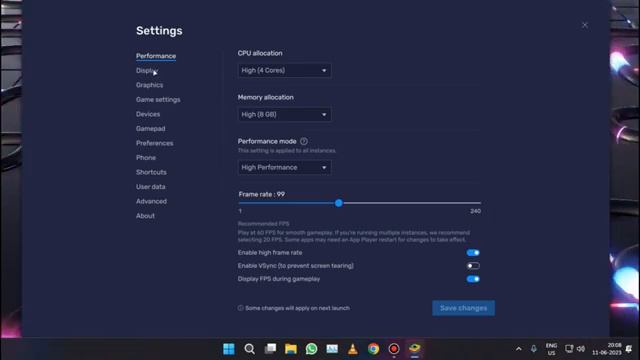Expand the Memory allocation dropdown
The height and width of the screenshot is (360, 640).
284,114
